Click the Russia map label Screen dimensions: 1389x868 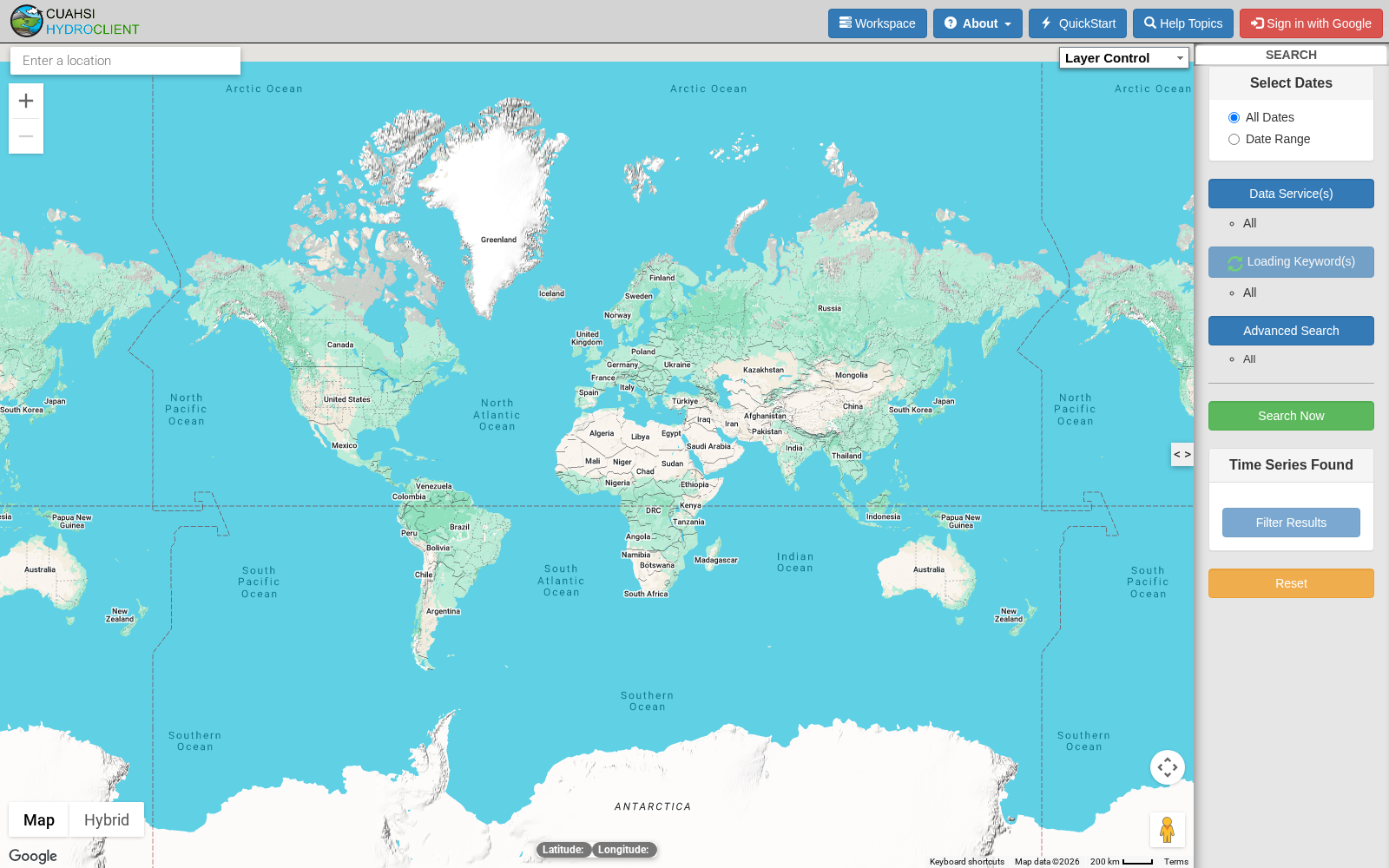(829, 308)
